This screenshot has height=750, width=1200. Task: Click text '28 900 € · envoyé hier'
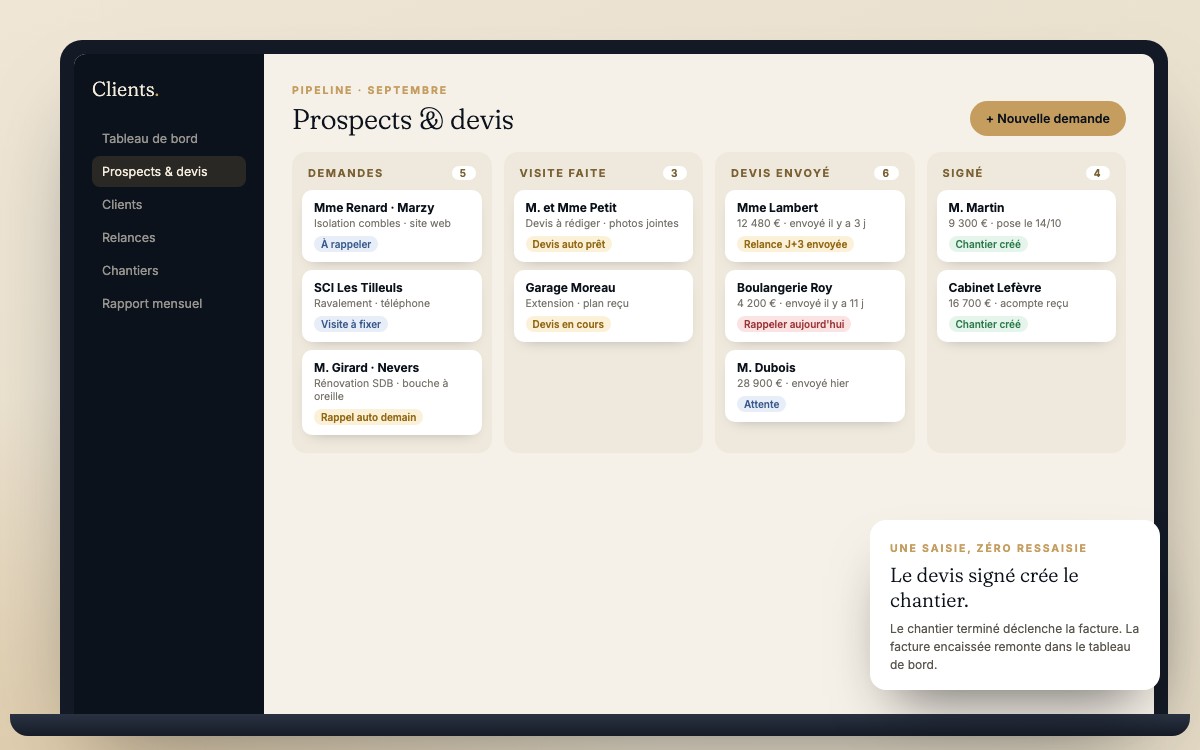793,384
